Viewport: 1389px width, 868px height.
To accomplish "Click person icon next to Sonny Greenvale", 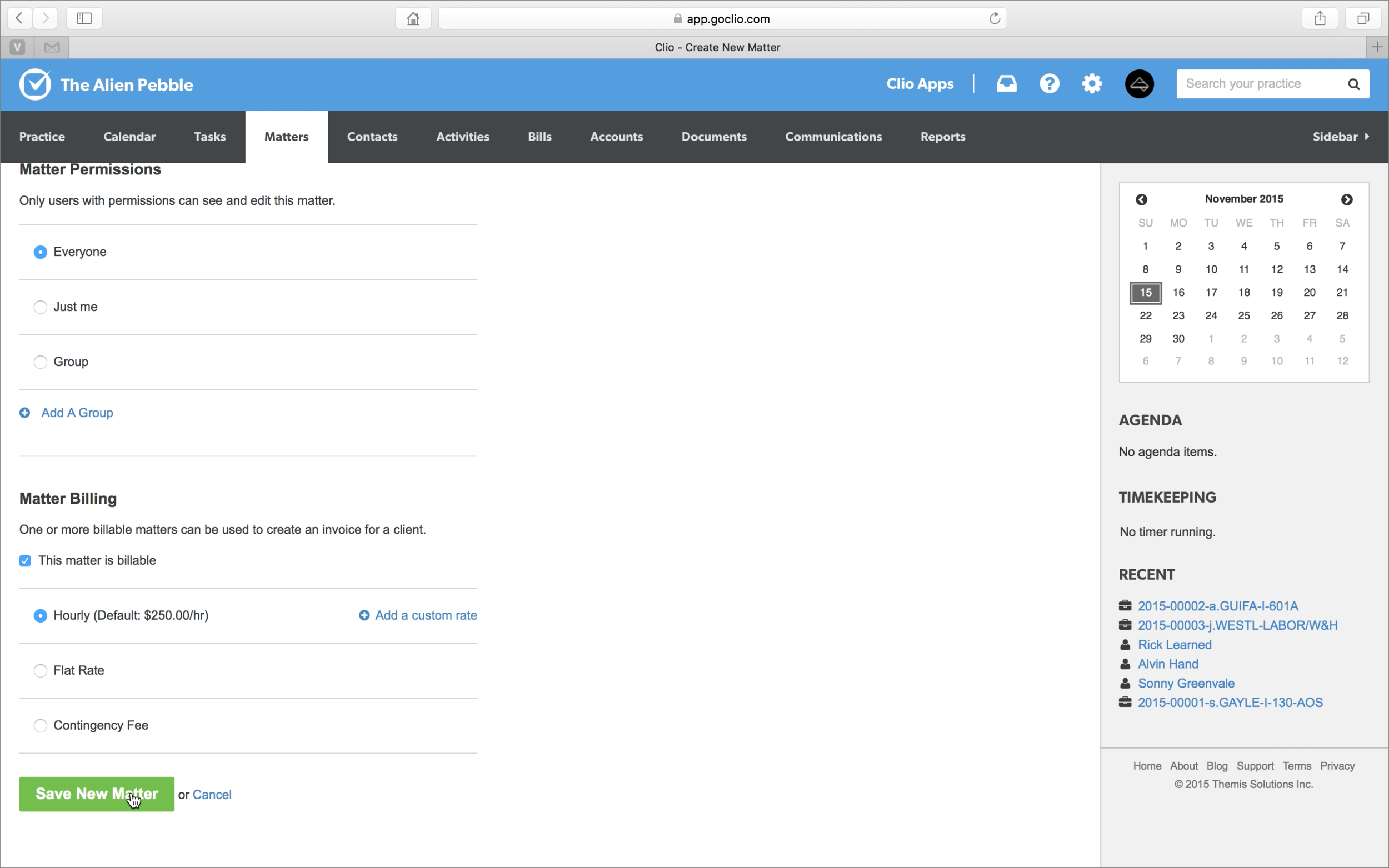I will point(1125,683).
